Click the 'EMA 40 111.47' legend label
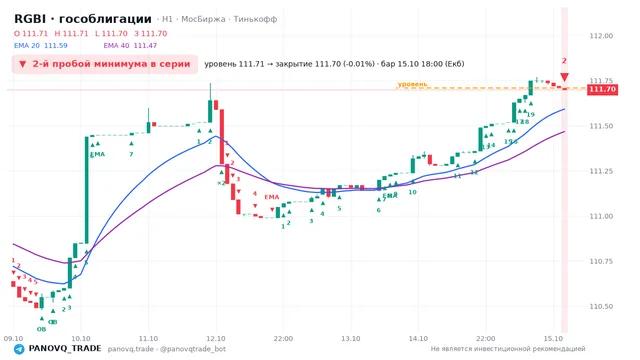The width and height of the screenshot is (640, 360). [x=130, y=46]
